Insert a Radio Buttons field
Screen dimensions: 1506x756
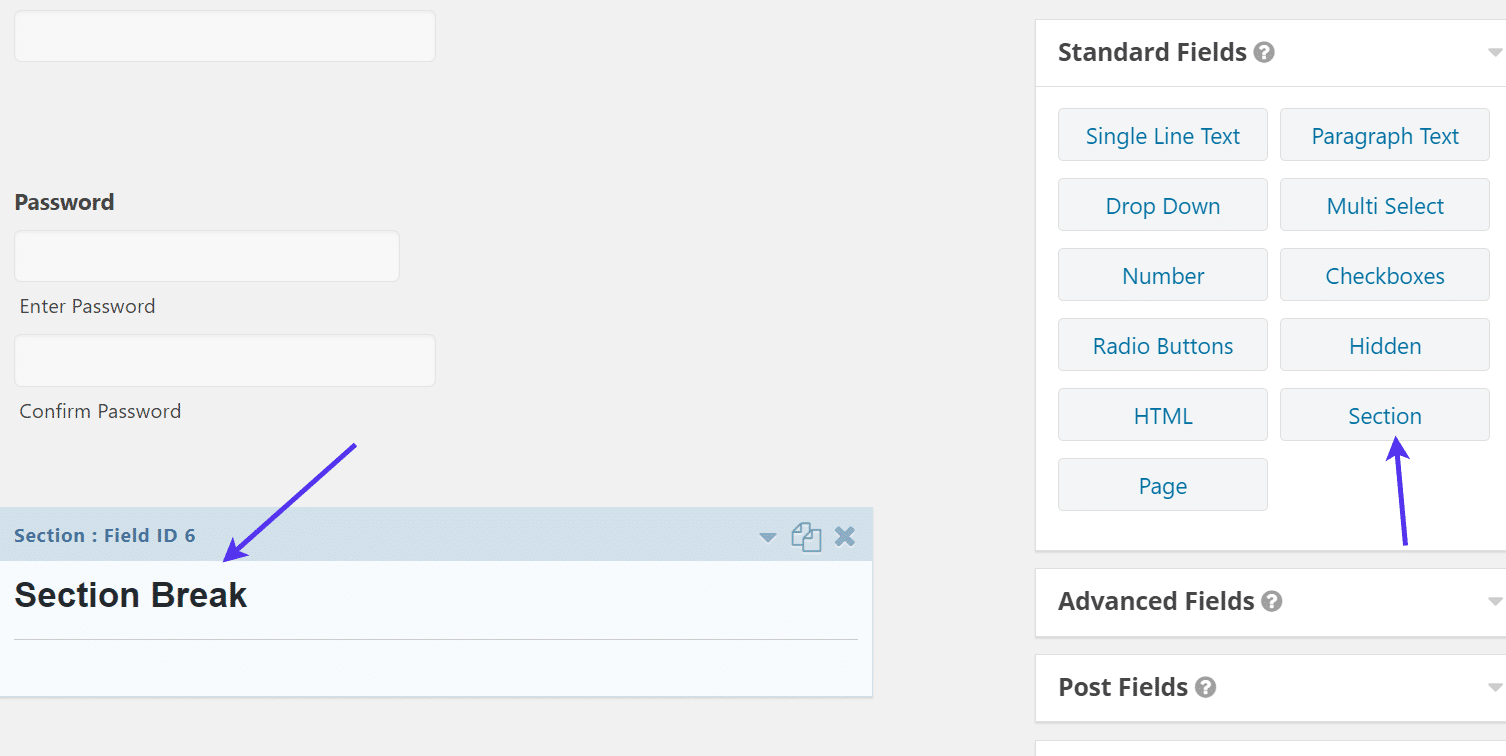pos(1162,344)
